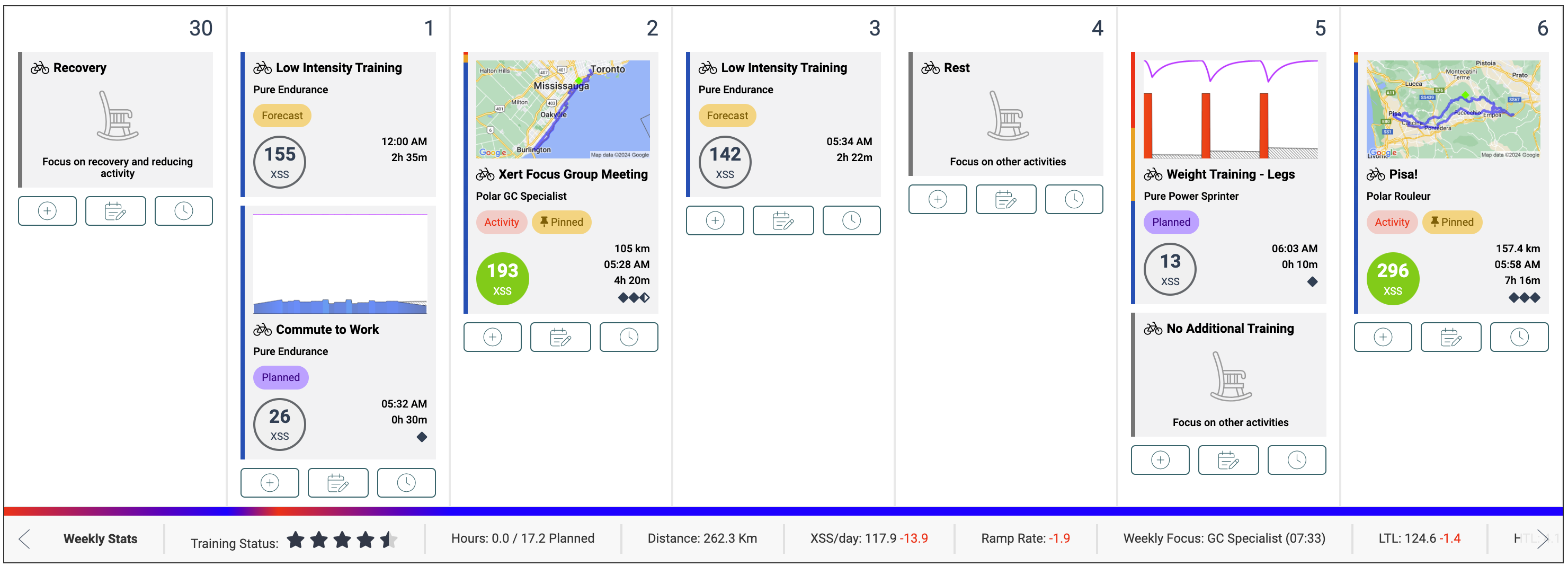This screenshot has width=1568, height=566.
Task: Click the rocking chair icon on Rest card
Action: point(1008,116)
